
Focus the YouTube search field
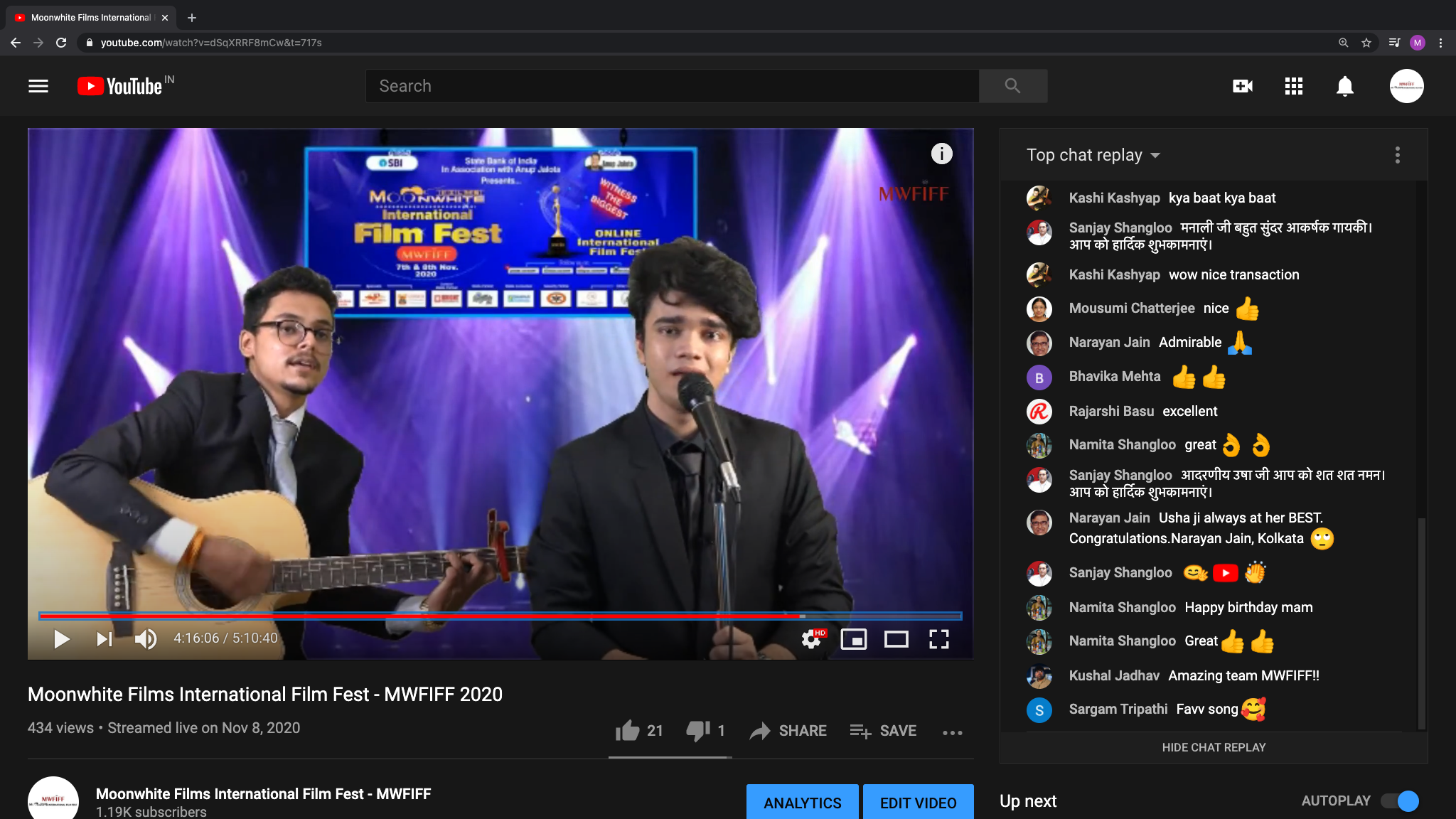pos(673,86)
